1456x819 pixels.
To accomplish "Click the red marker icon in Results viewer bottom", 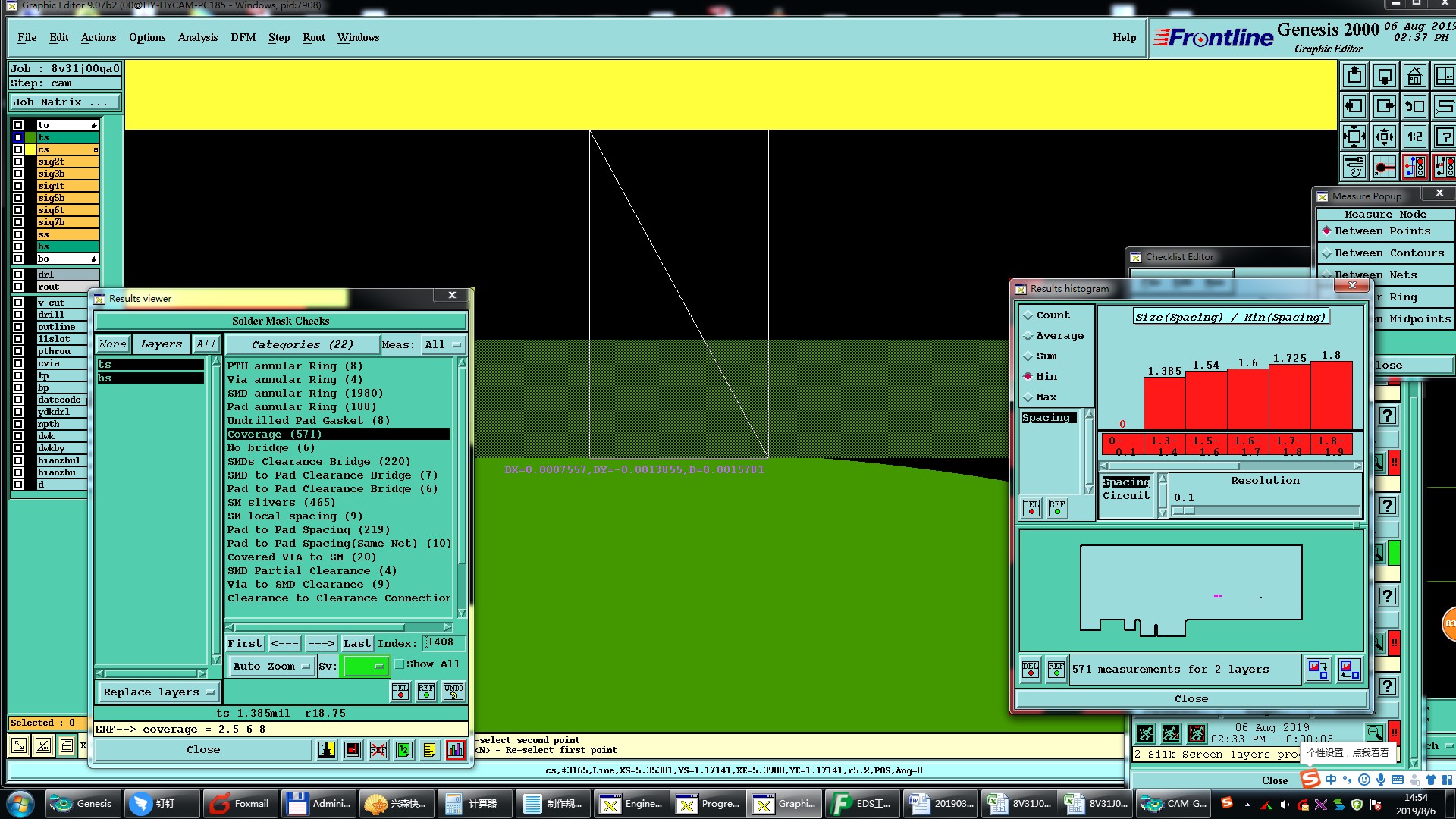I will (x=353, y=750).
